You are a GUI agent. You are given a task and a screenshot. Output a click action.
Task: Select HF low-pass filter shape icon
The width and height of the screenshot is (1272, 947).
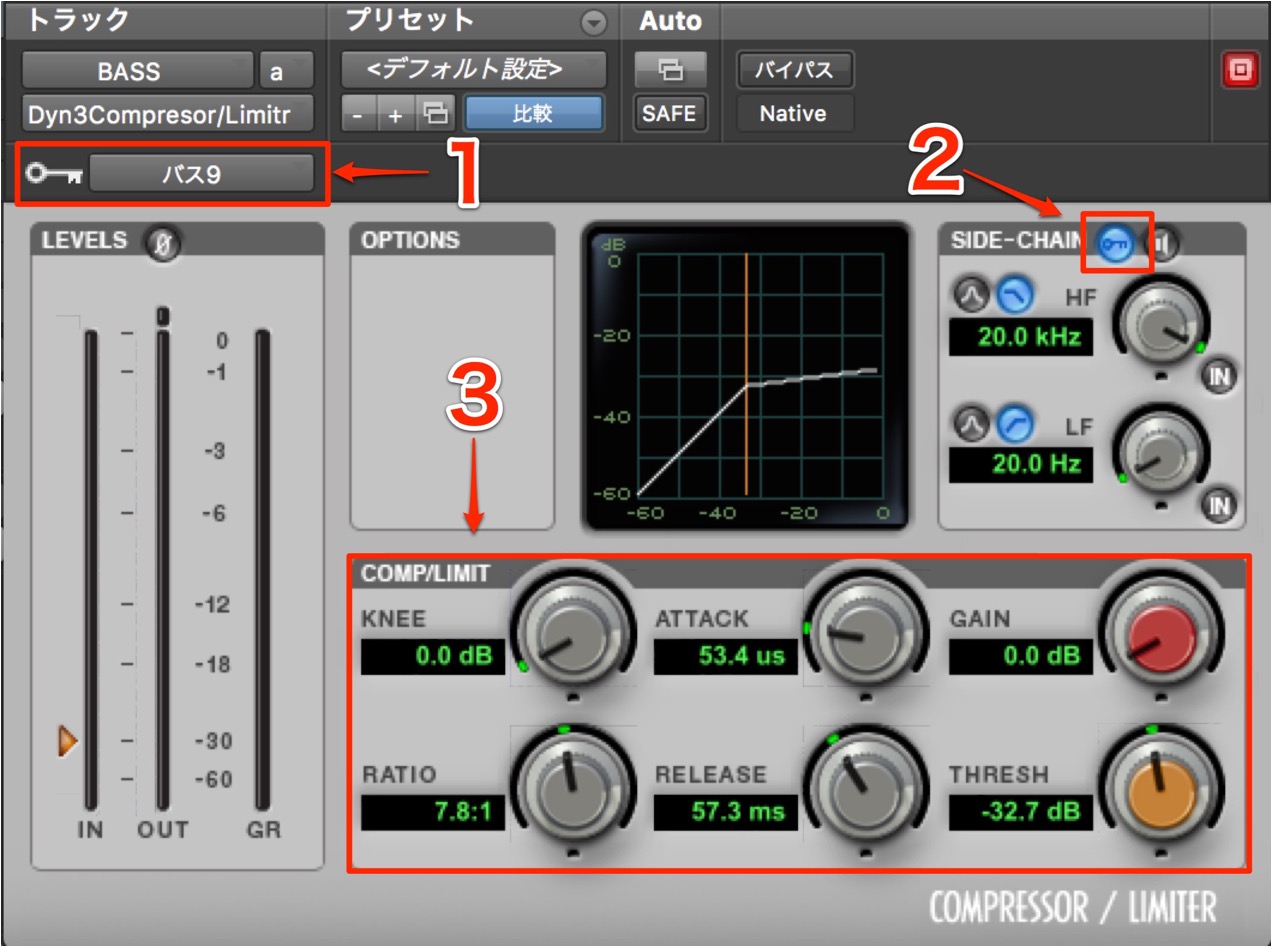[1014, 295]
